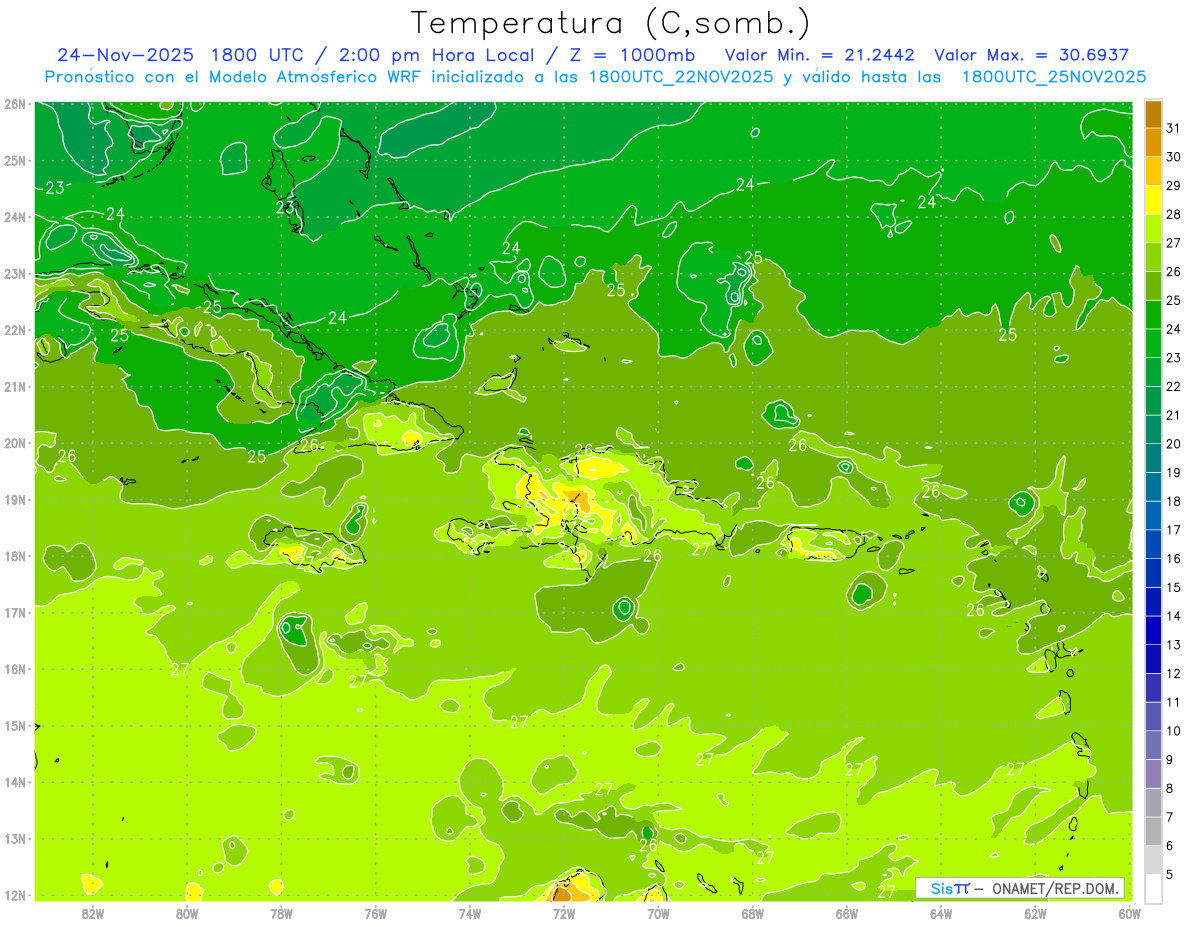Click the legend value 14
This screenshot has height=927, width=1200.
[1173, 615]
